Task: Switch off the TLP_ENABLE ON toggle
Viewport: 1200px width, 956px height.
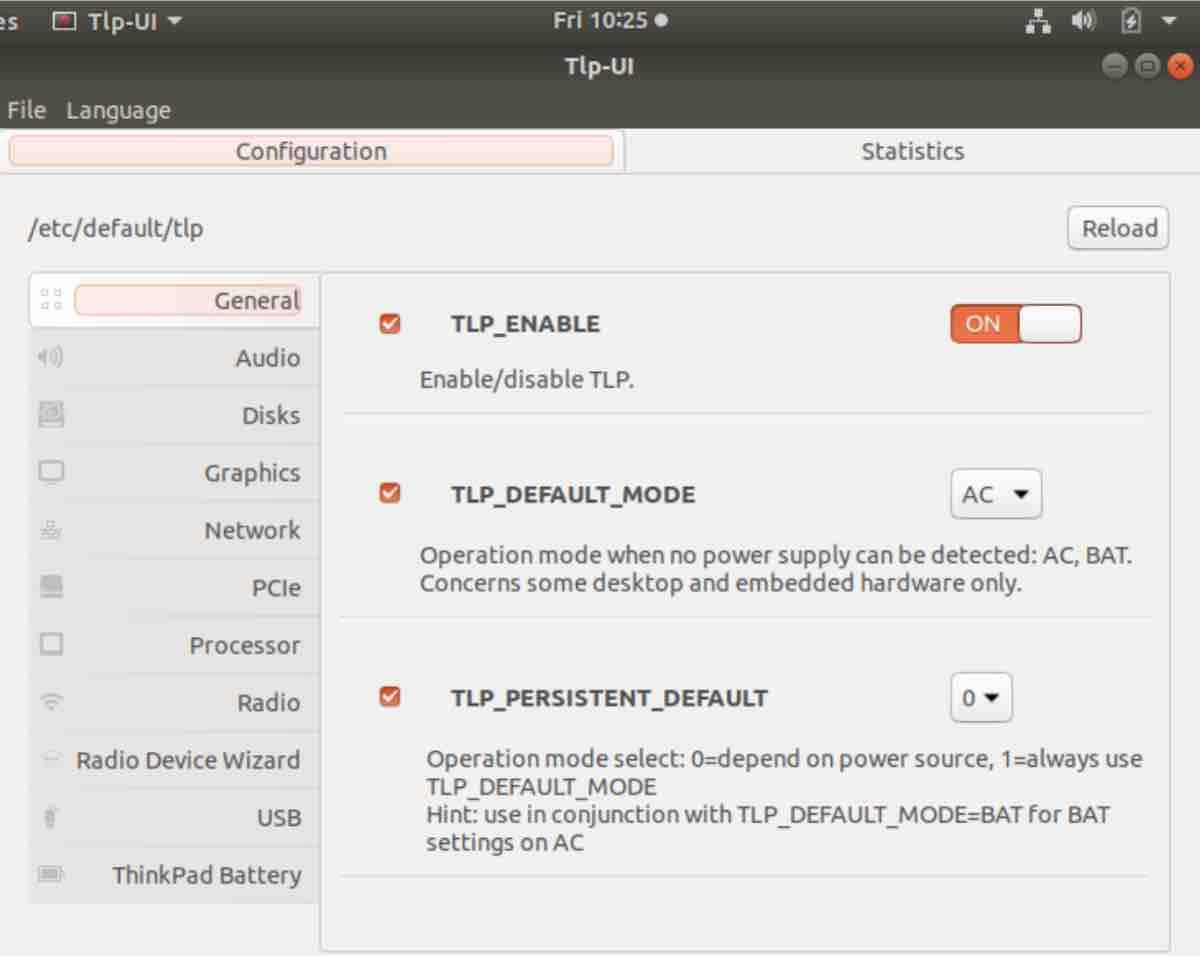Action: [x=1016, y=324]
